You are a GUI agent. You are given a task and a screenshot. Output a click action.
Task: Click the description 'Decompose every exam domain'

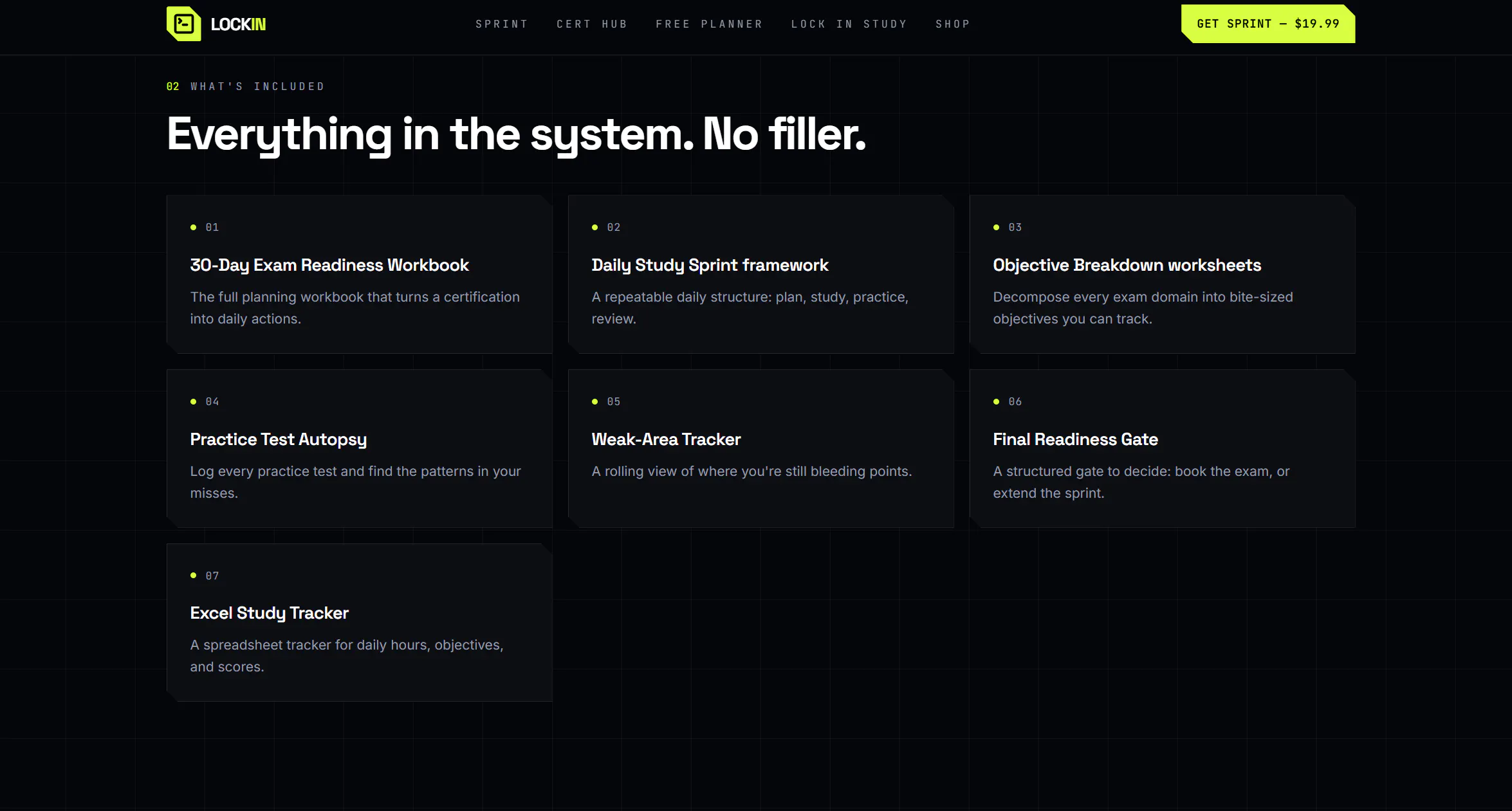pos(1143,308)
